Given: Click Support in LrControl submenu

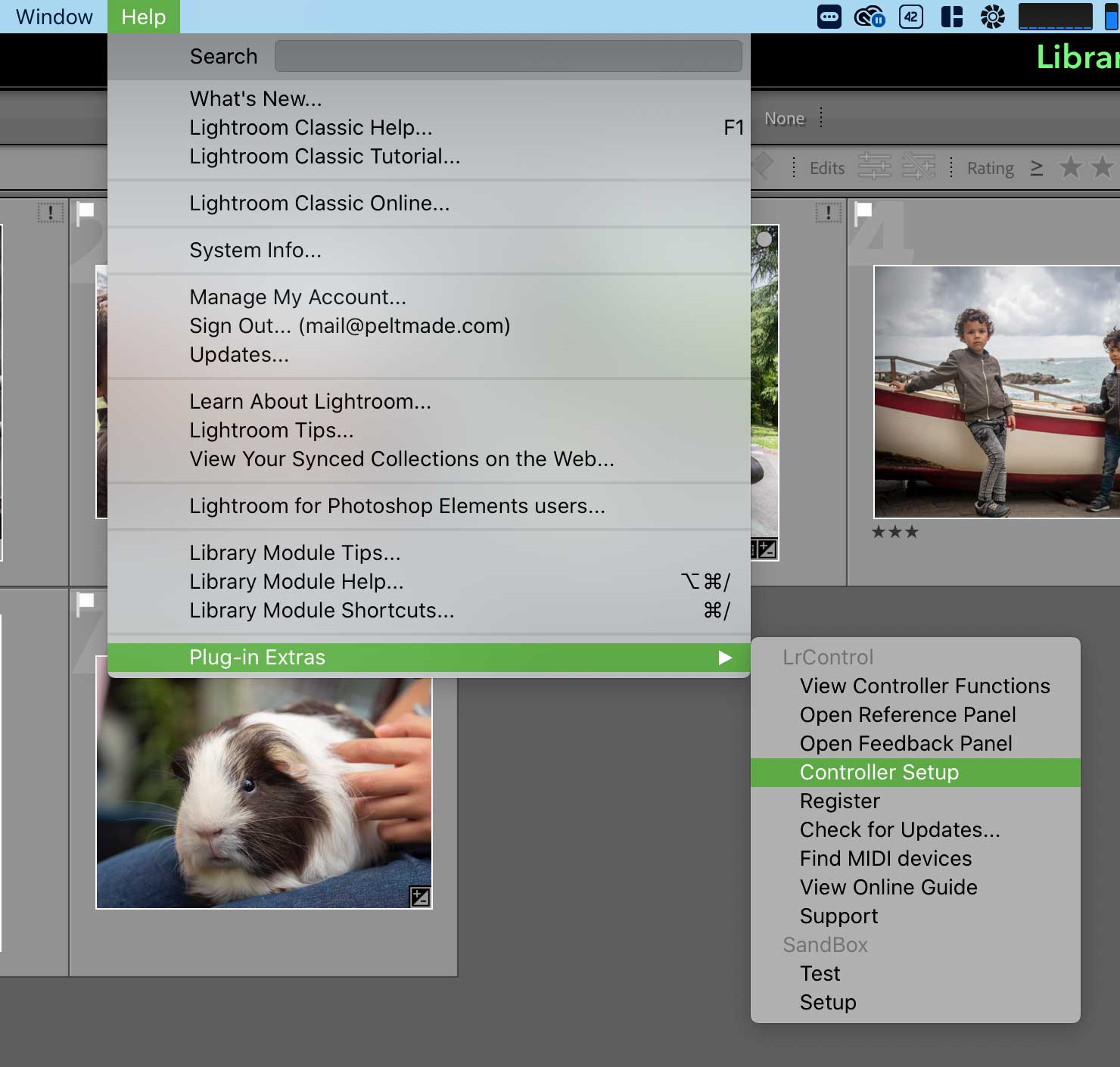Looking at the screenshot, I should pyautogui.click(x=915, y=916).
